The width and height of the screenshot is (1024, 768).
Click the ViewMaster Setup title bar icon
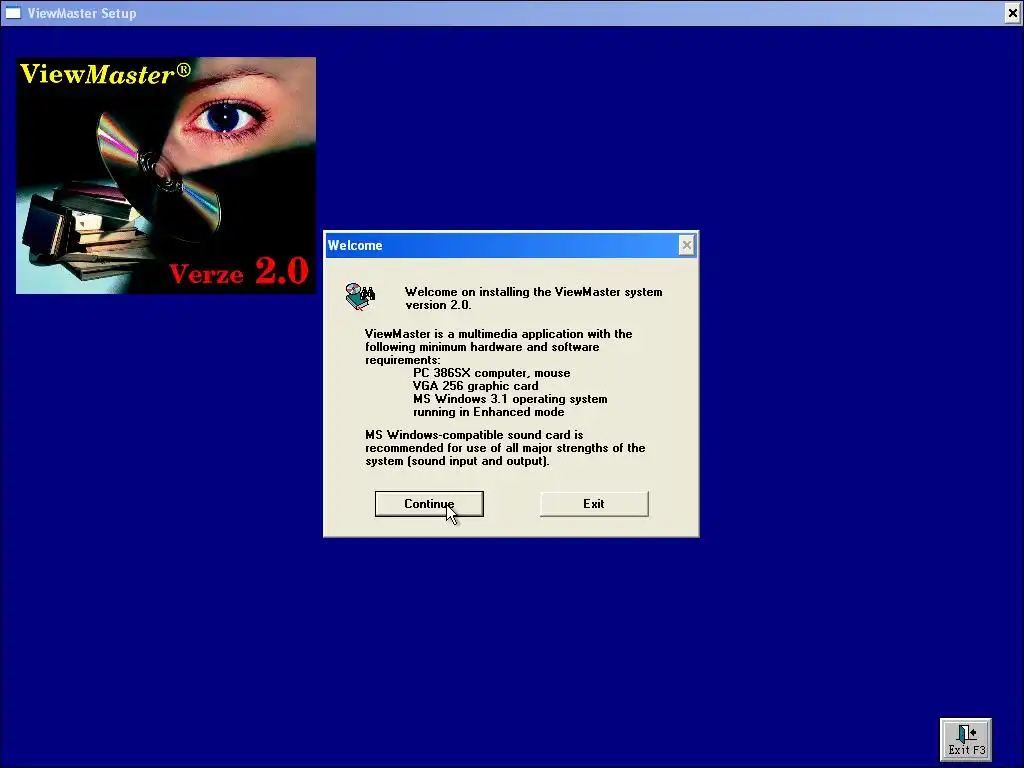(13, 12)
